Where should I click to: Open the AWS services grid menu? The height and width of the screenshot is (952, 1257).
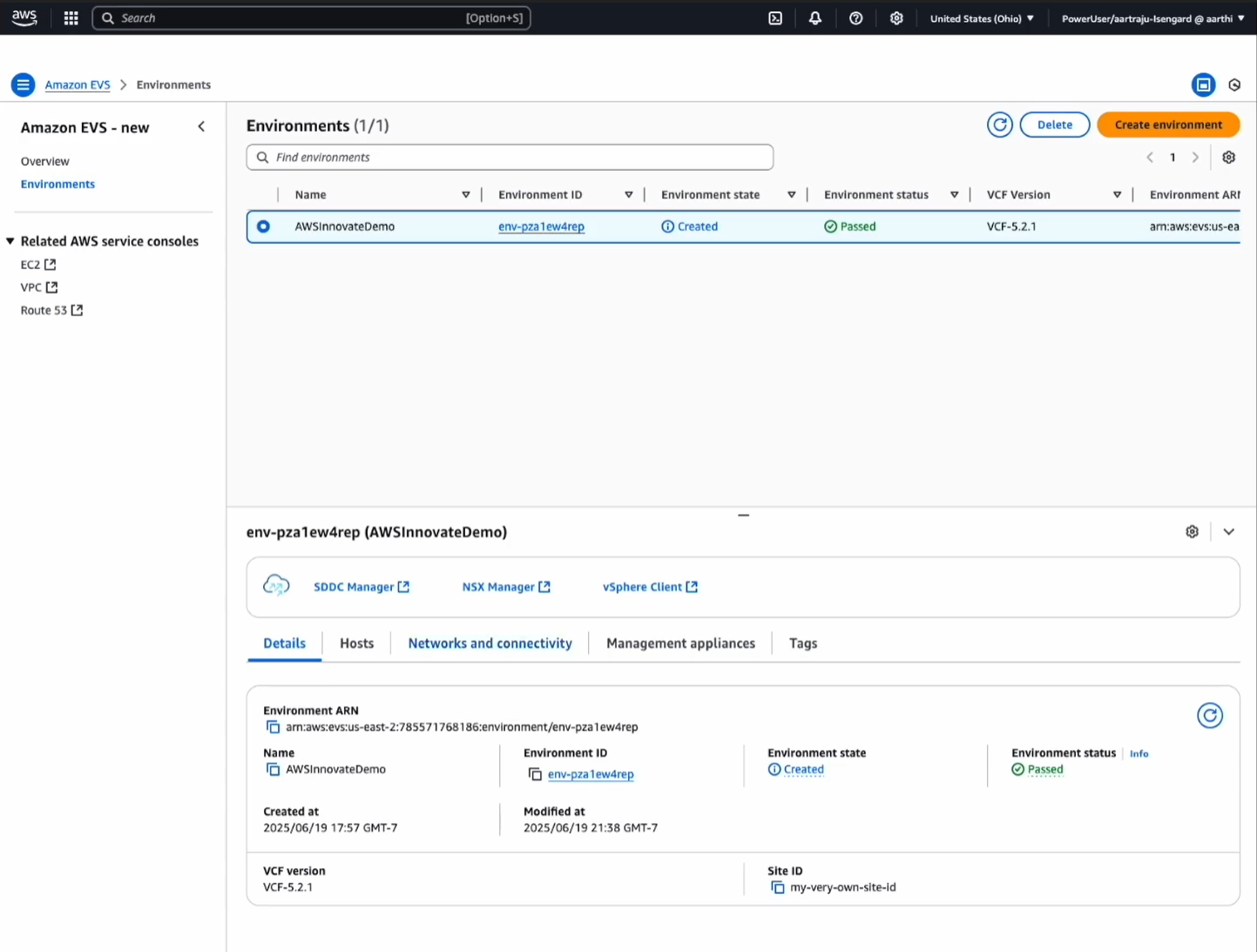point(71,18)
